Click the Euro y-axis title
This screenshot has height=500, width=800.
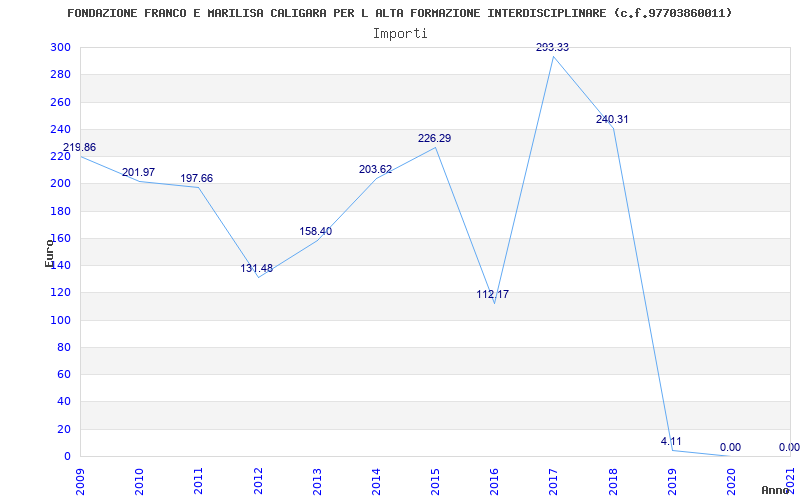(x=49, y=253)
